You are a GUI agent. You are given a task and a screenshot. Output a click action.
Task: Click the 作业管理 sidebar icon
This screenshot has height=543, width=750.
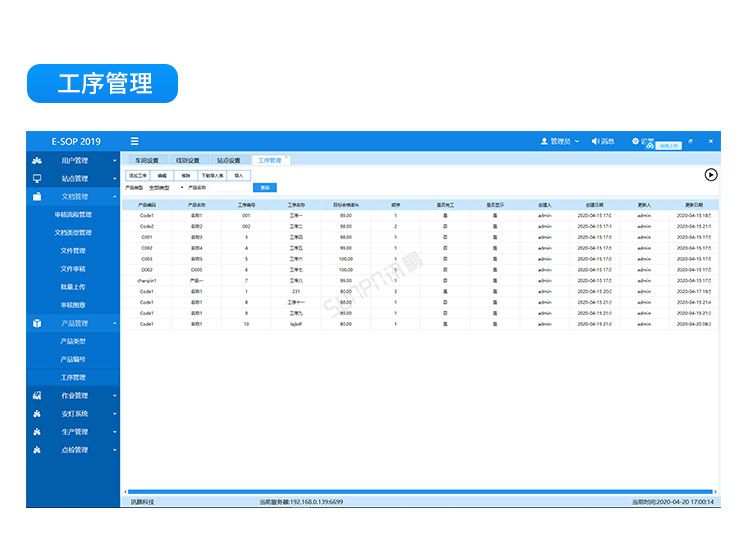pyautogui.click(x=37, y=396)
